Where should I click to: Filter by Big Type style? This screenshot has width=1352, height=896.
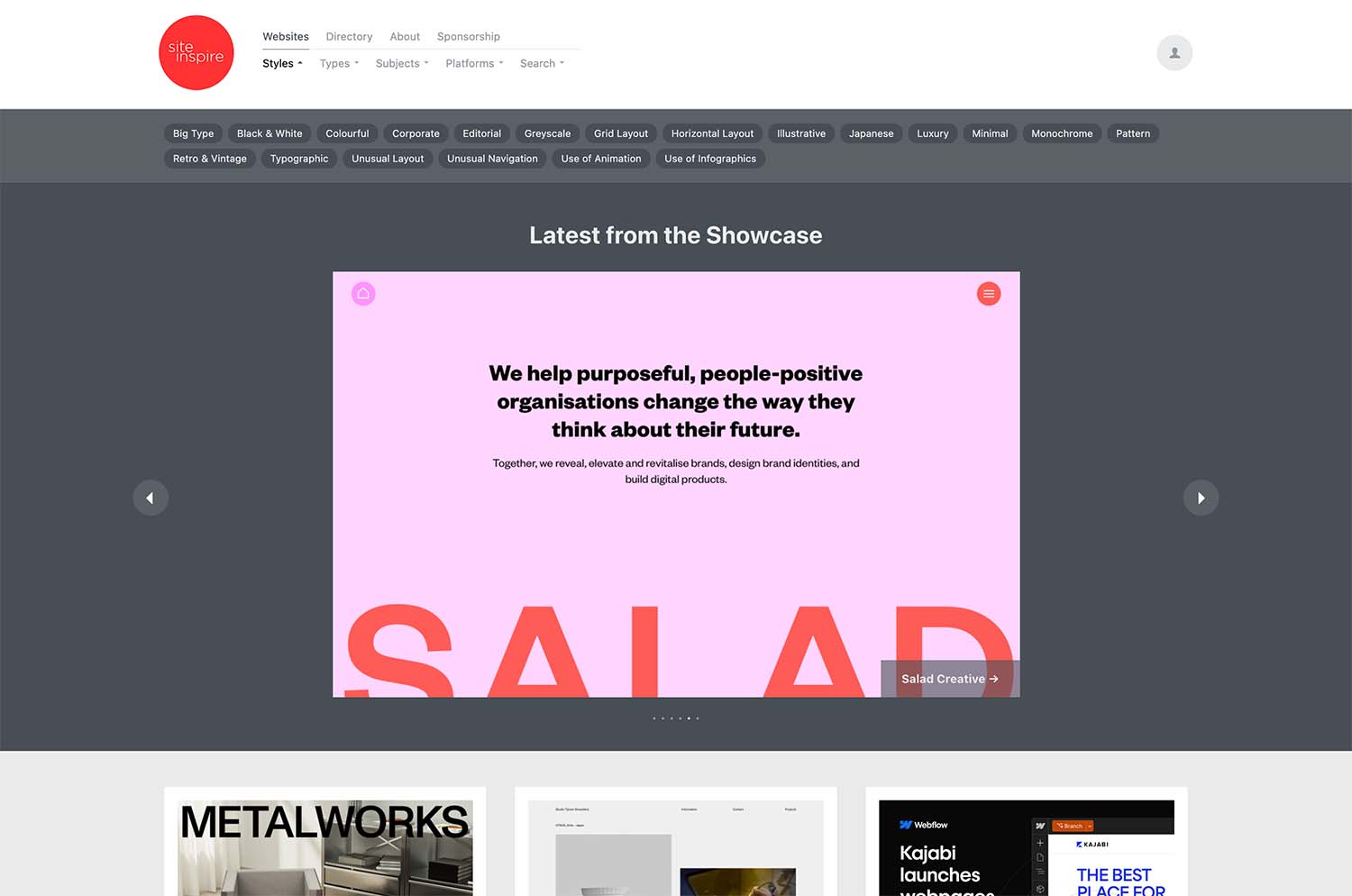(x=194, y=133)
